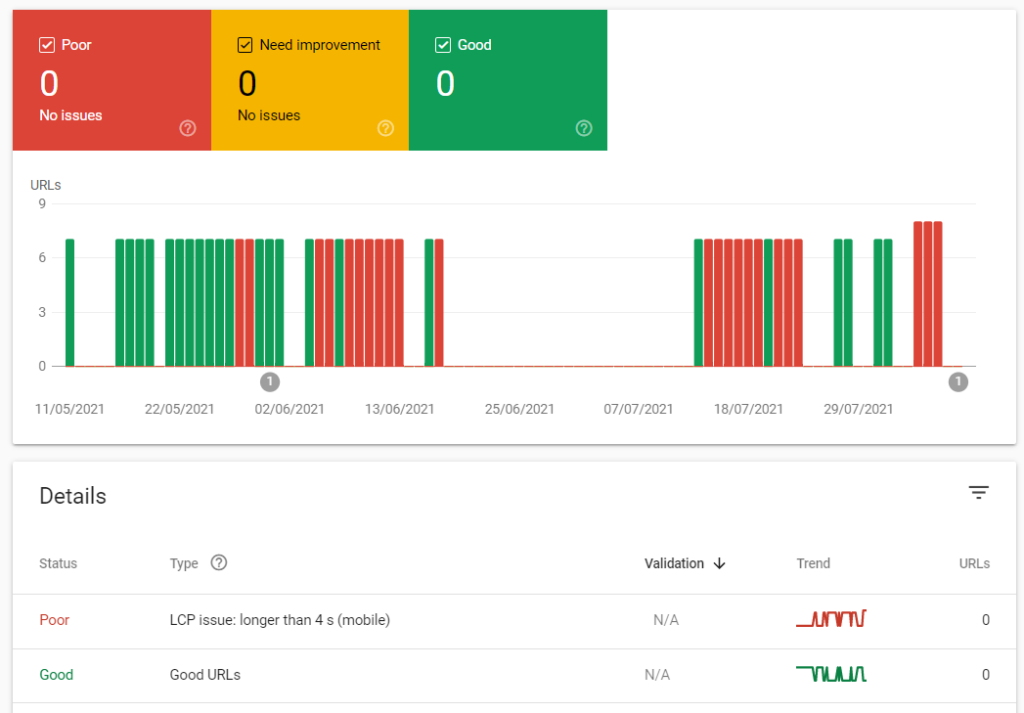1024x713 pixels.
Task: Click the 25/06/2021 axis date label
Action: click(519, 409)
